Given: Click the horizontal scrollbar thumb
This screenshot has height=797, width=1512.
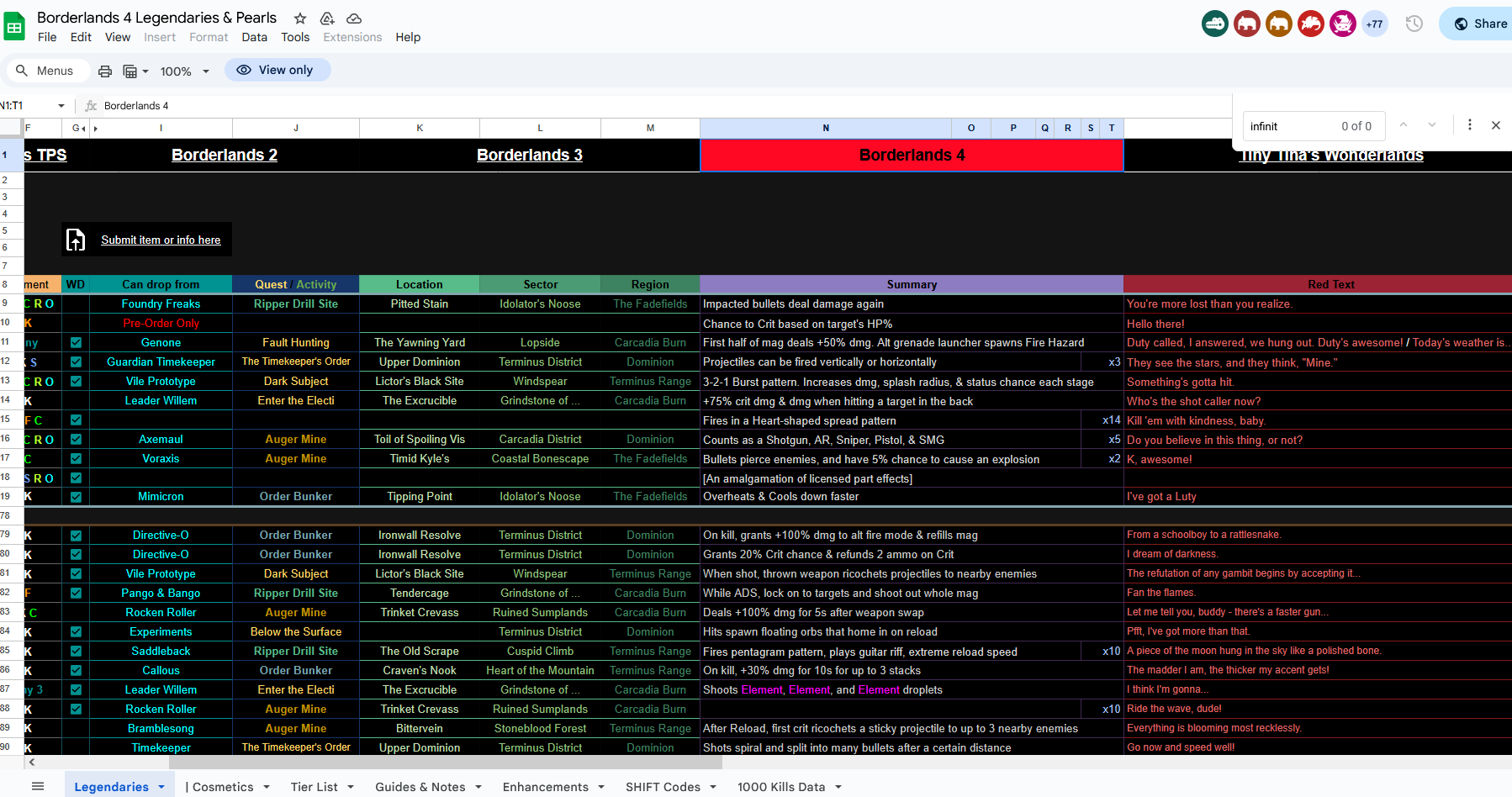Looking at the screenshot, I should pos(446,763).
